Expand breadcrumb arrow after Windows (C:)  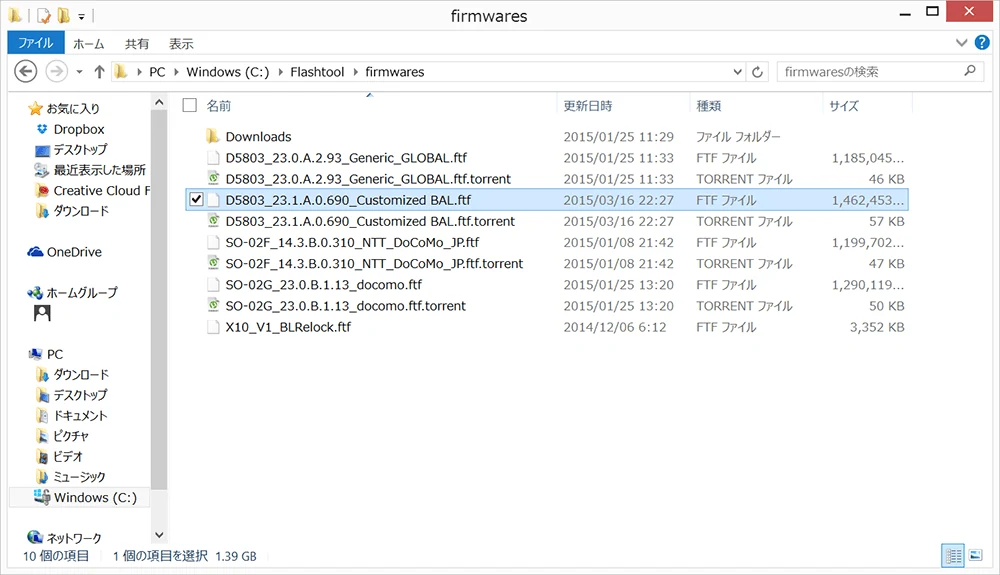click(280, 72)
